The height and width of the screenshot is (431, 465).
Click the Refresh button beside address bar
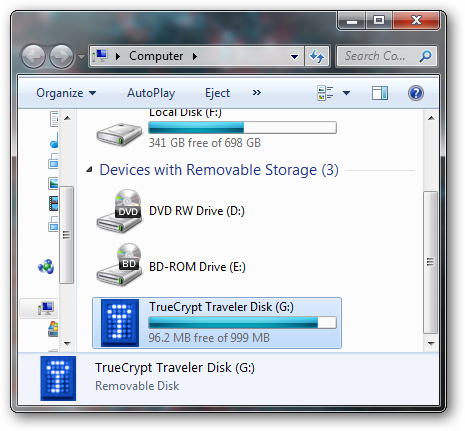point(317,56)
